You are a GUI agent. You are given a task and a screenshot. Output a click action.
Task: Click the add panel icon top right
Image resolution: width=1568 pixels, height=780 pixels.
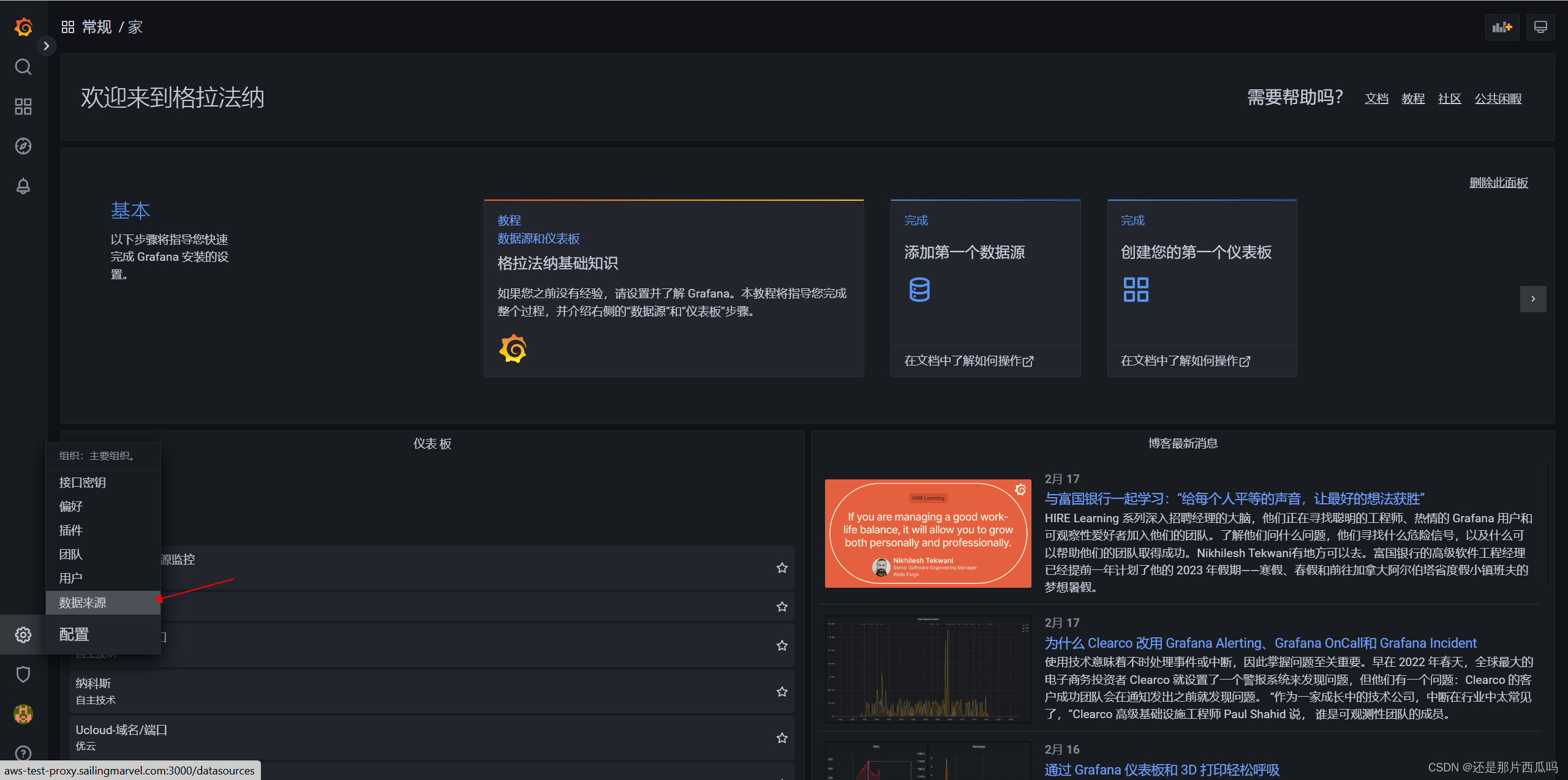(1502, 27)
